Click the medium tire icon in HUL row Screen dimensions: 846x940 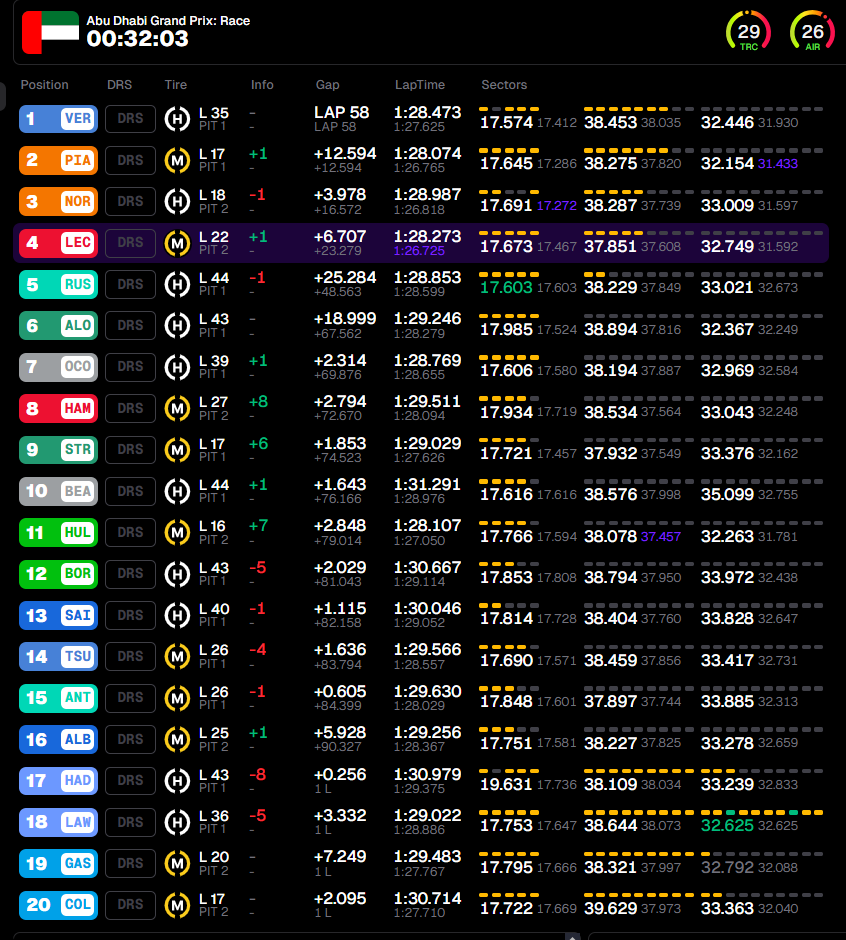click(177, 532)
